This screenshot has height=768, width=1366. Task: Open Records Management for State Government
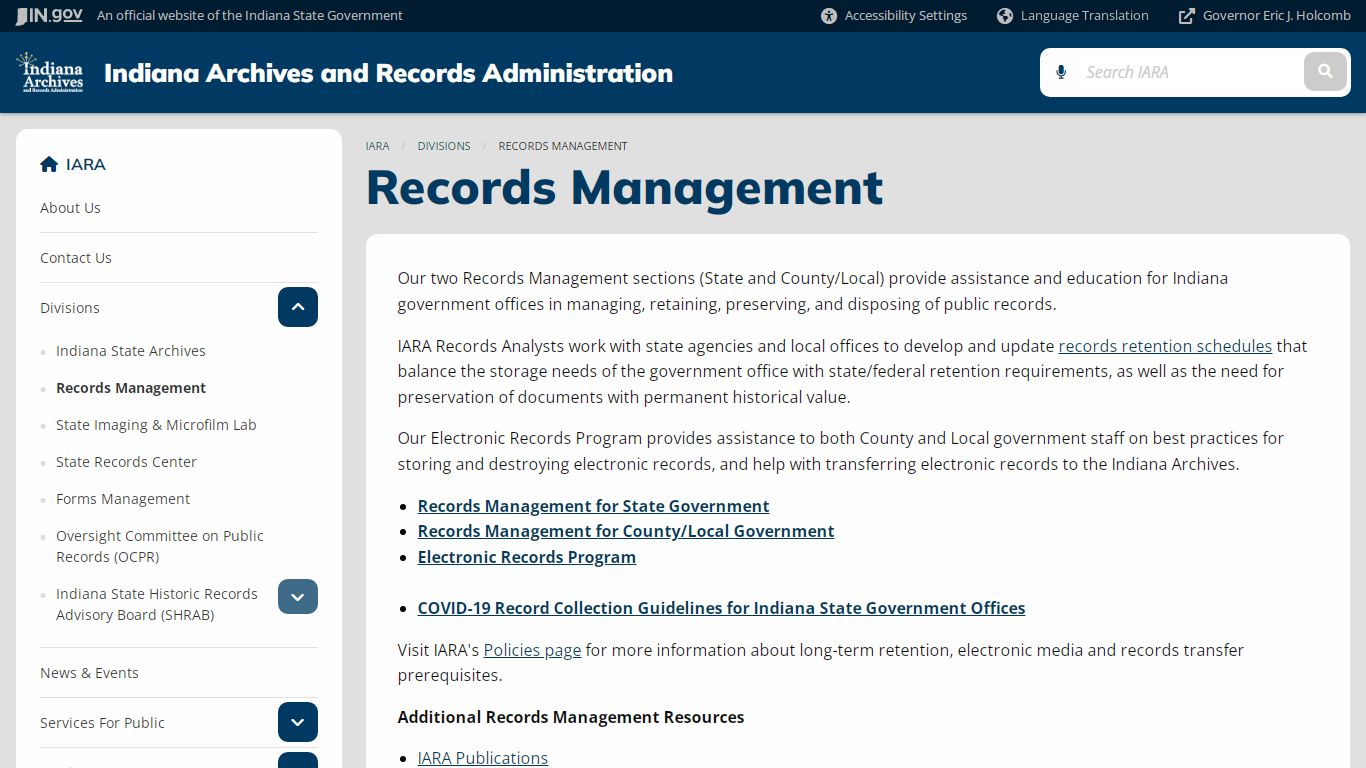click(594, 506)
